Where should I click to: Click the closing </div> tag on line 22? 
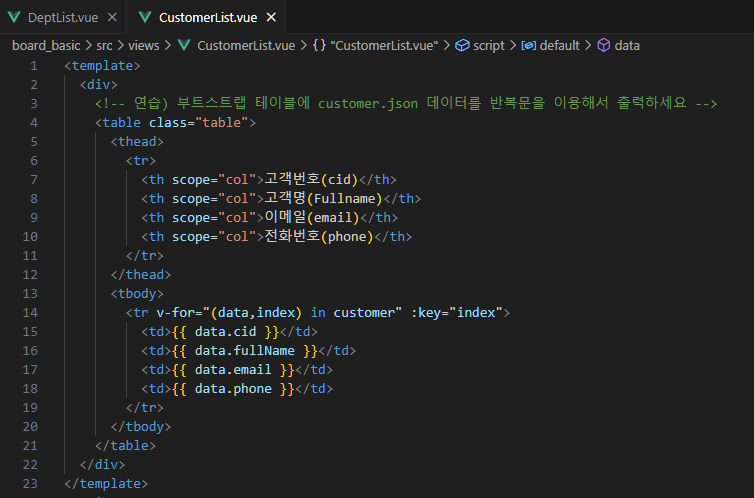pos(102,465)
